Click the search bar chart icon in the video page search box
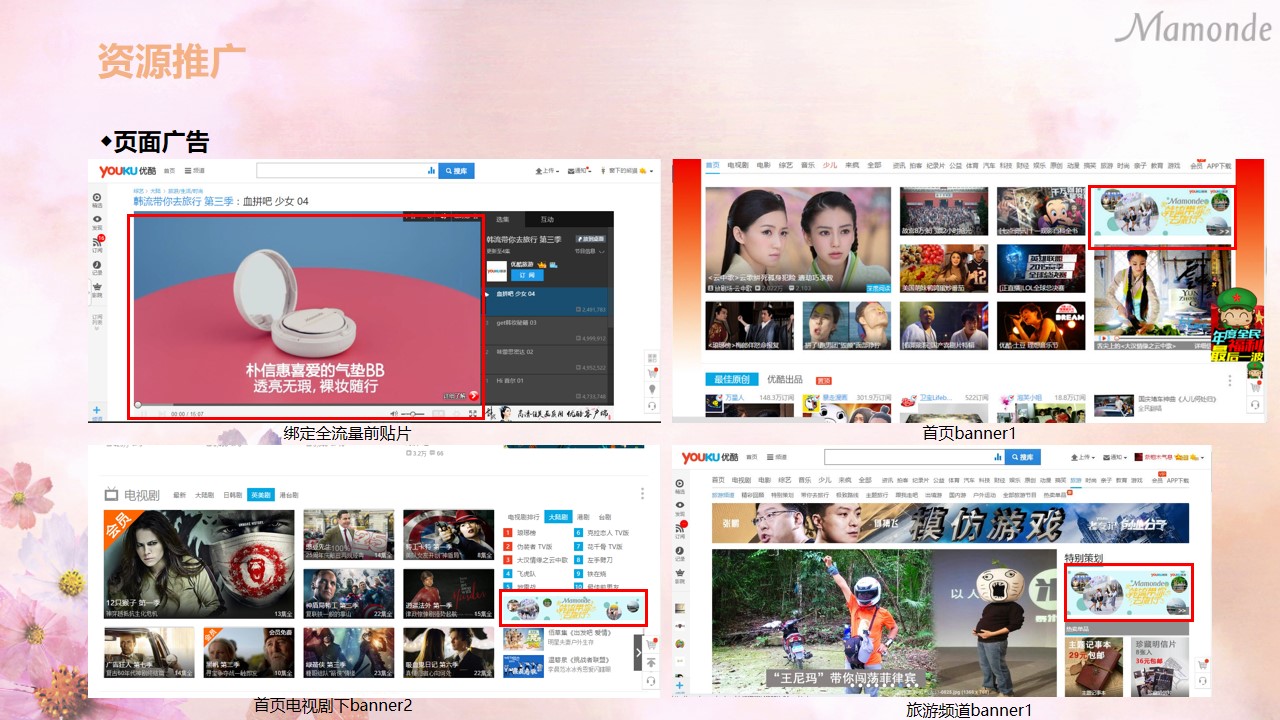 click(x=432, y=171)
